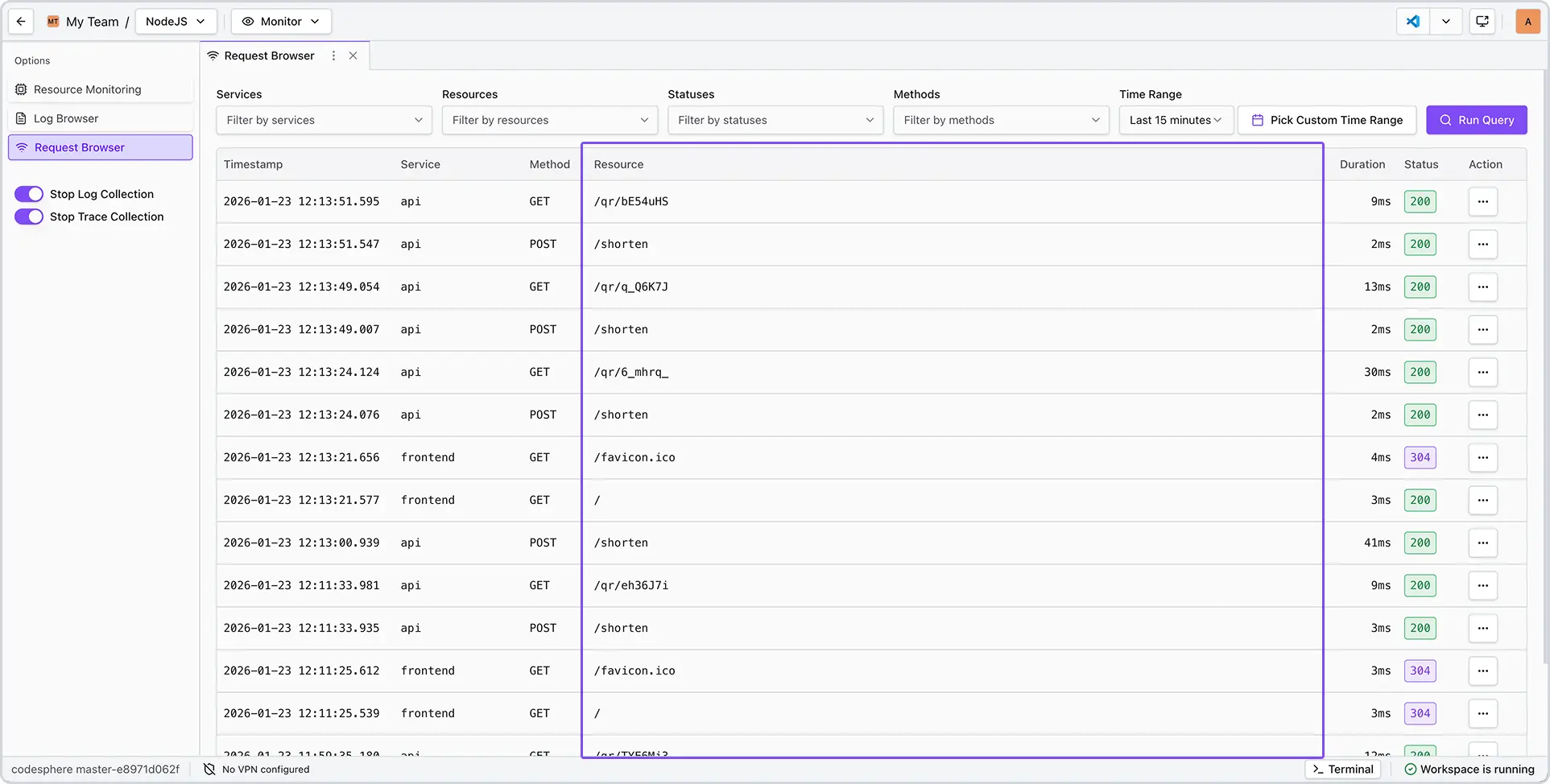The height and width of the screenshot is (784, 1550).
Task: Click the back arrow button
Action: [x=21, y=22]
